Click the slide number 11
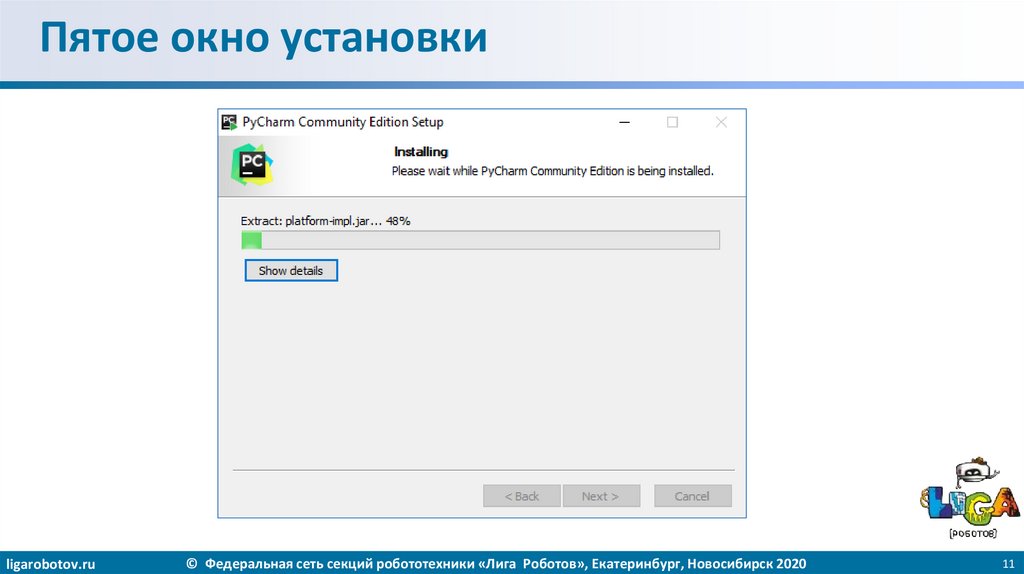This screenshot has height=574, width=1024. 1008,564
